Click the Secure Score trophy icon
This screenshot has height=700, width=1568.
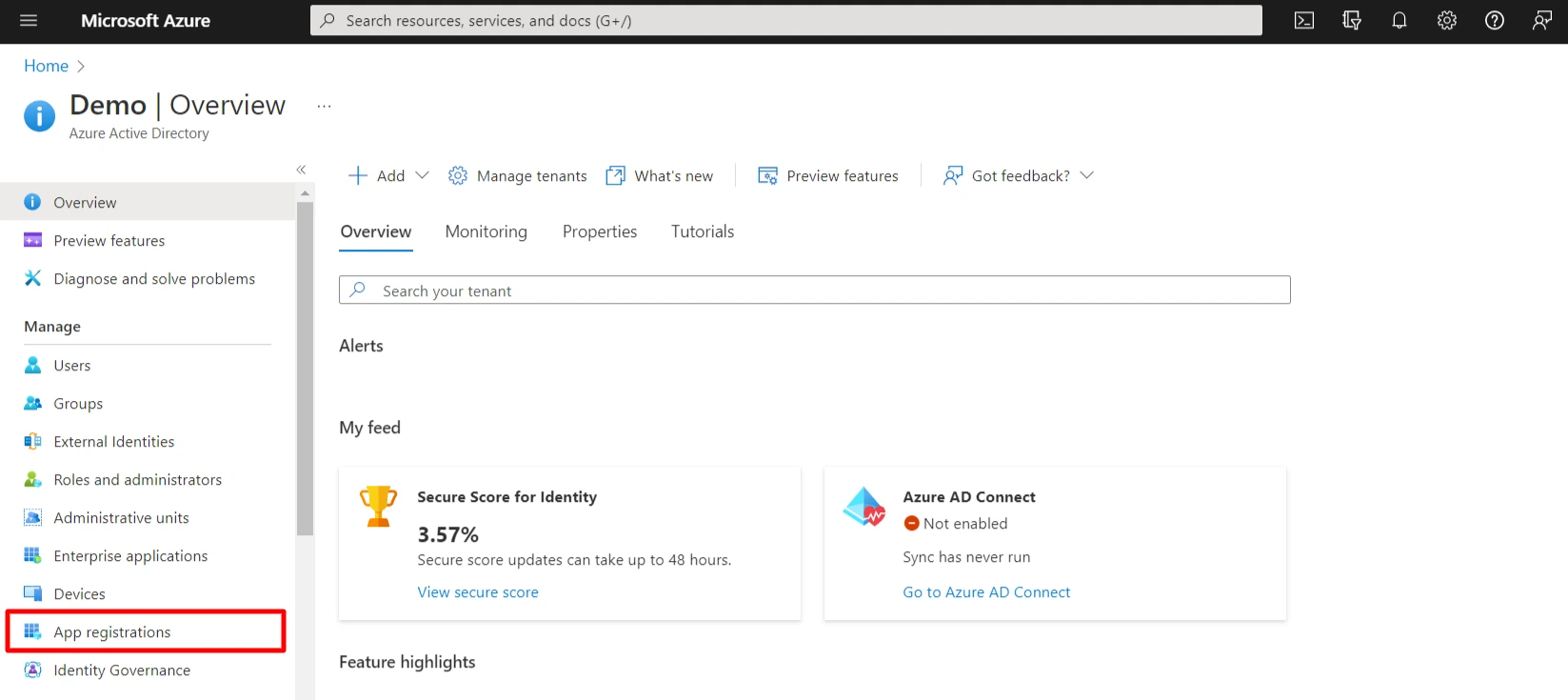(378, 506)
